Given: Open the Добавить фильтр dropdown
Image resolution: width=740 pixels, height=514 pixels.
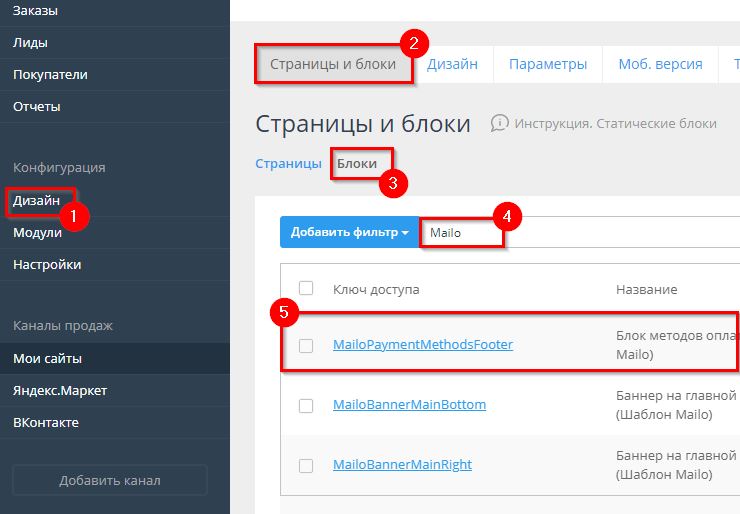Looking at the screenshot, I should click(x=349, y=232).
